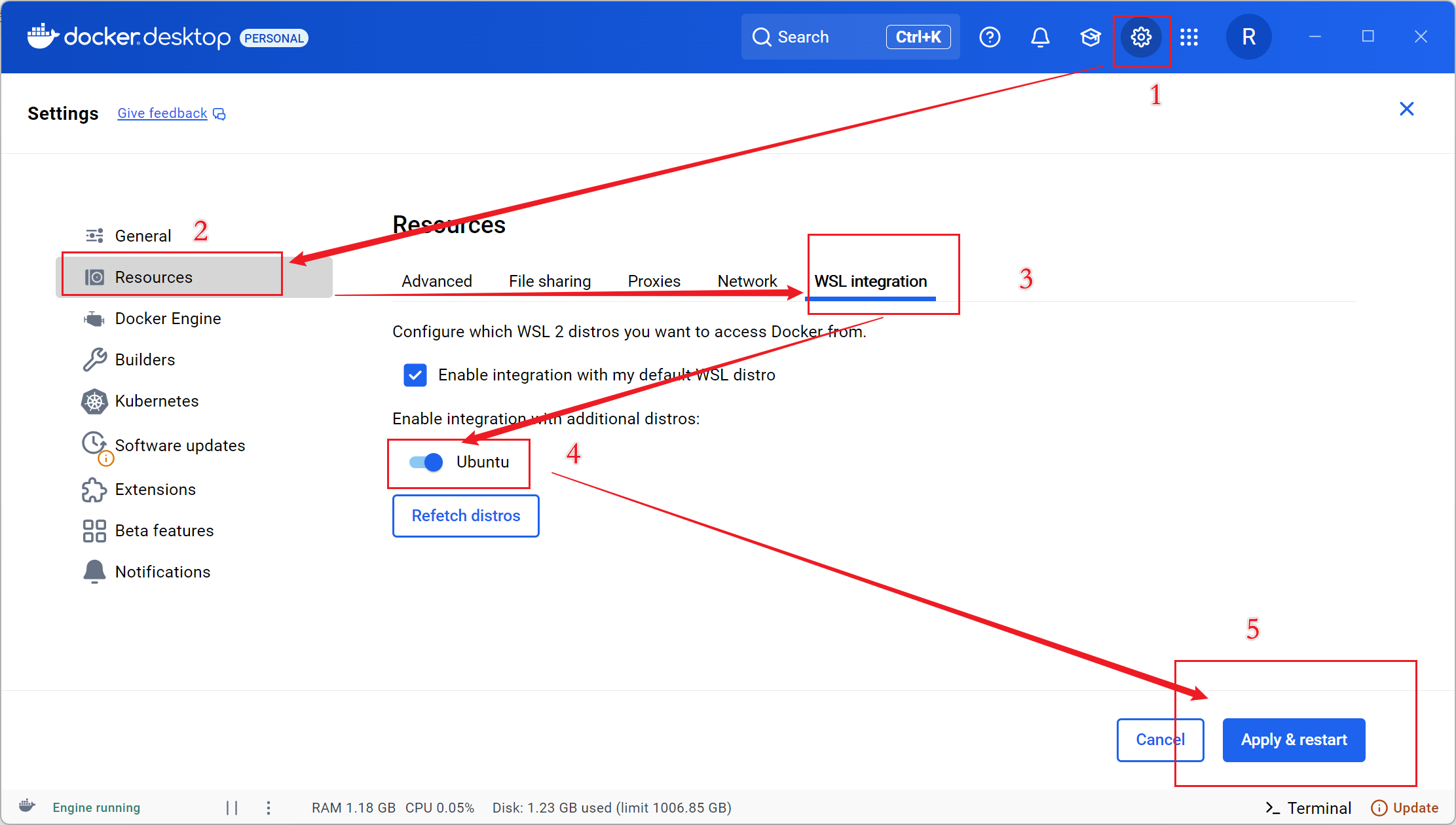The width and height of the screenshot is (1456, 825).
Task: Click the CPU 0.05% status entry
Action: click(439, 808)
